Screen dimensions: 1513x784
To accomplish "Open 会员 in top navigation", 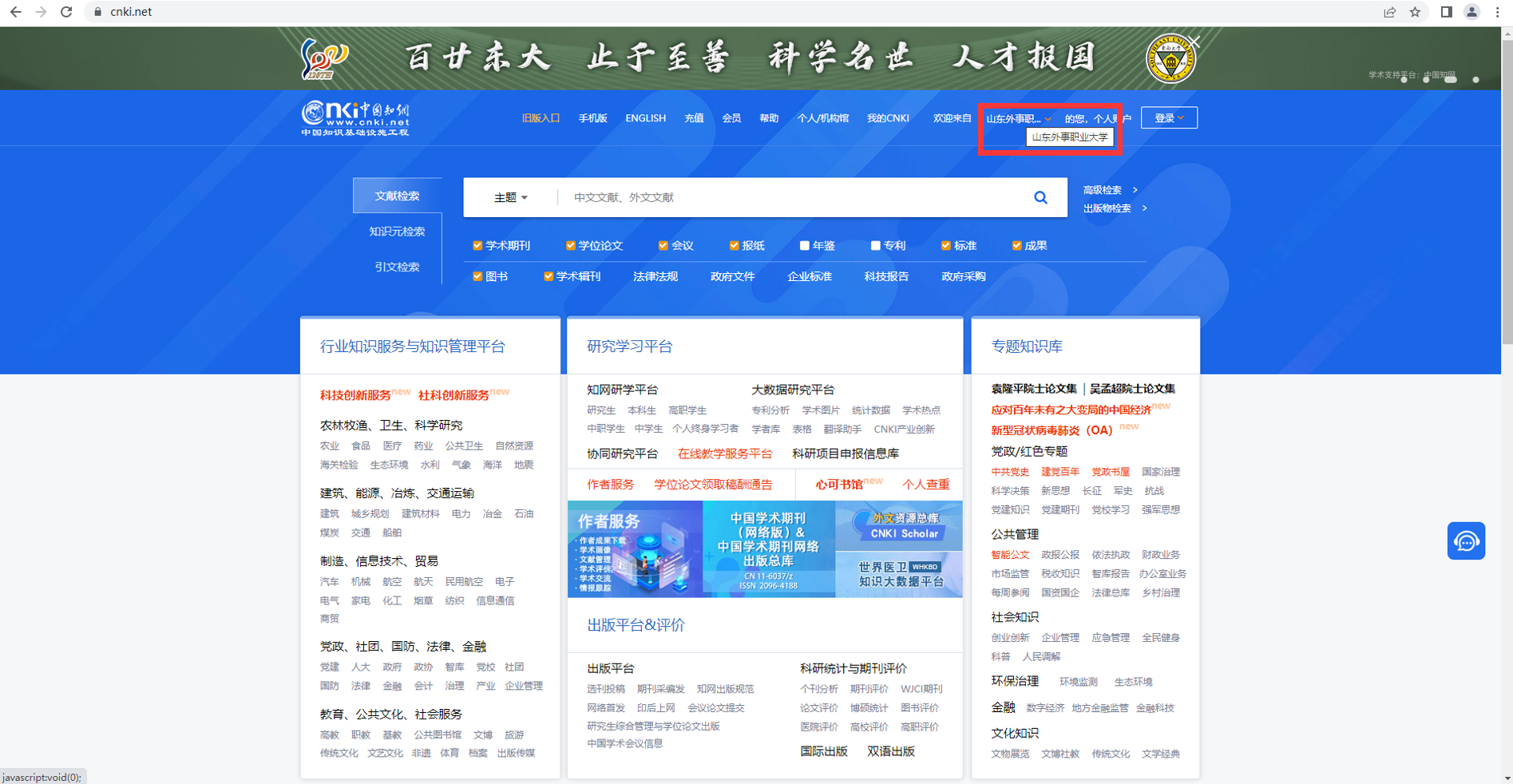I will pyautogui.click(x=731, y=118).
